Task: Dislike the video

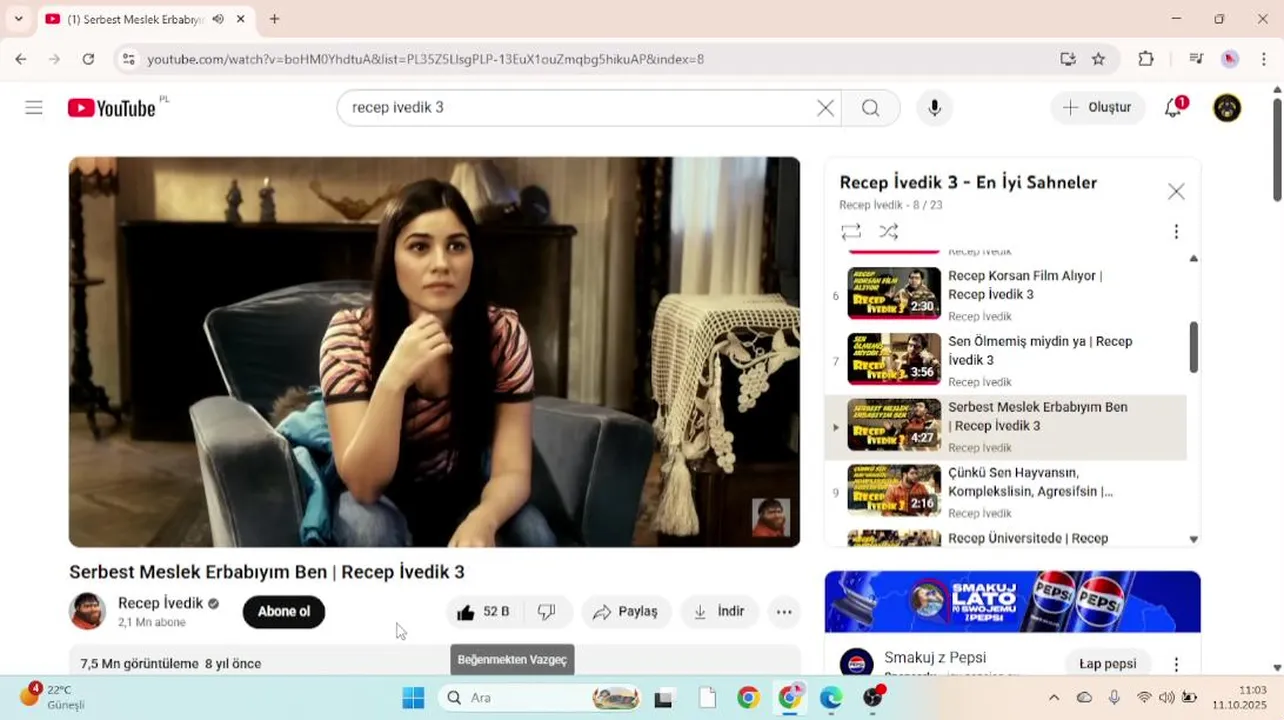Action: [x=547, y=612]
